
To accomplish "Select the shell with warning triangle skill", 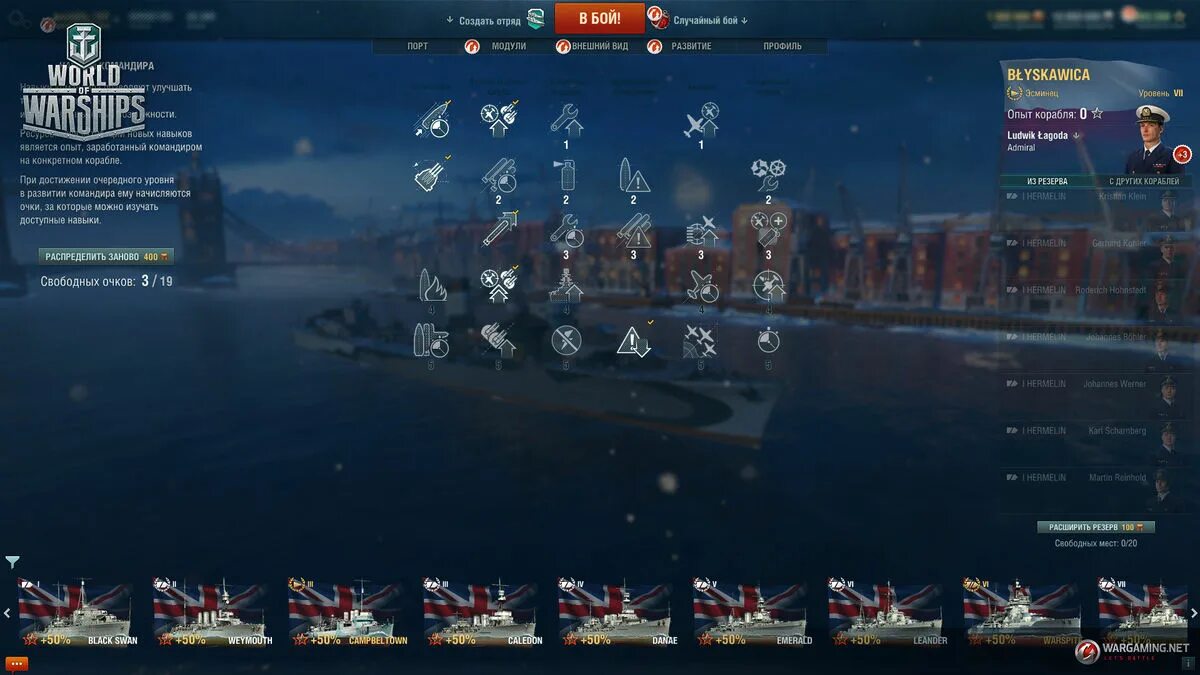I will (x=633, y=175).
